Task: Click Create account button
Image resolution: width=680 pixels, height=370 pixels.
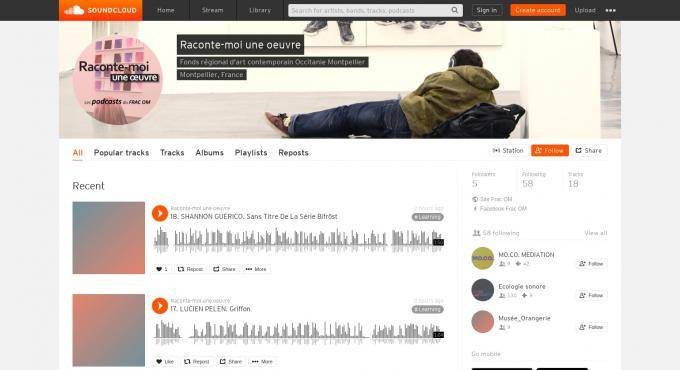Action: [x=538, y=10]
